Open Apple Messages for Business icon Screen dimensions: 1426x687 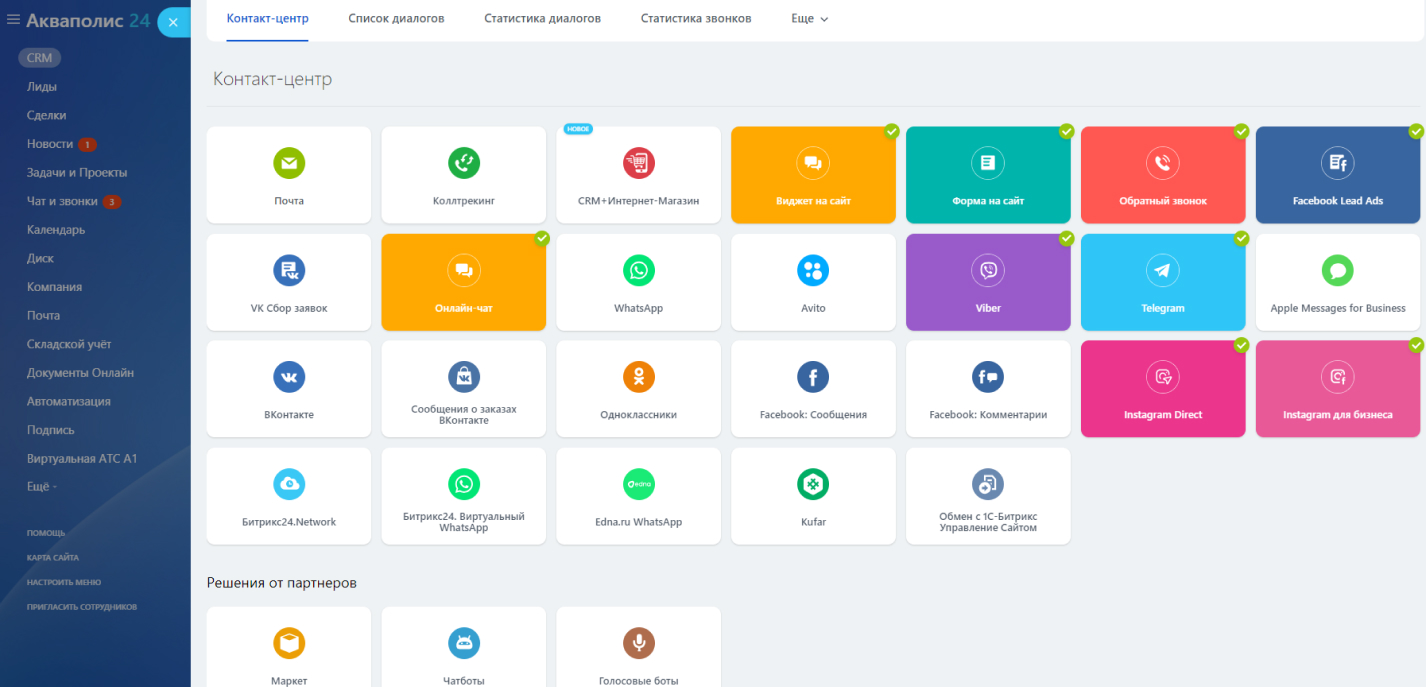(1338, 270)
